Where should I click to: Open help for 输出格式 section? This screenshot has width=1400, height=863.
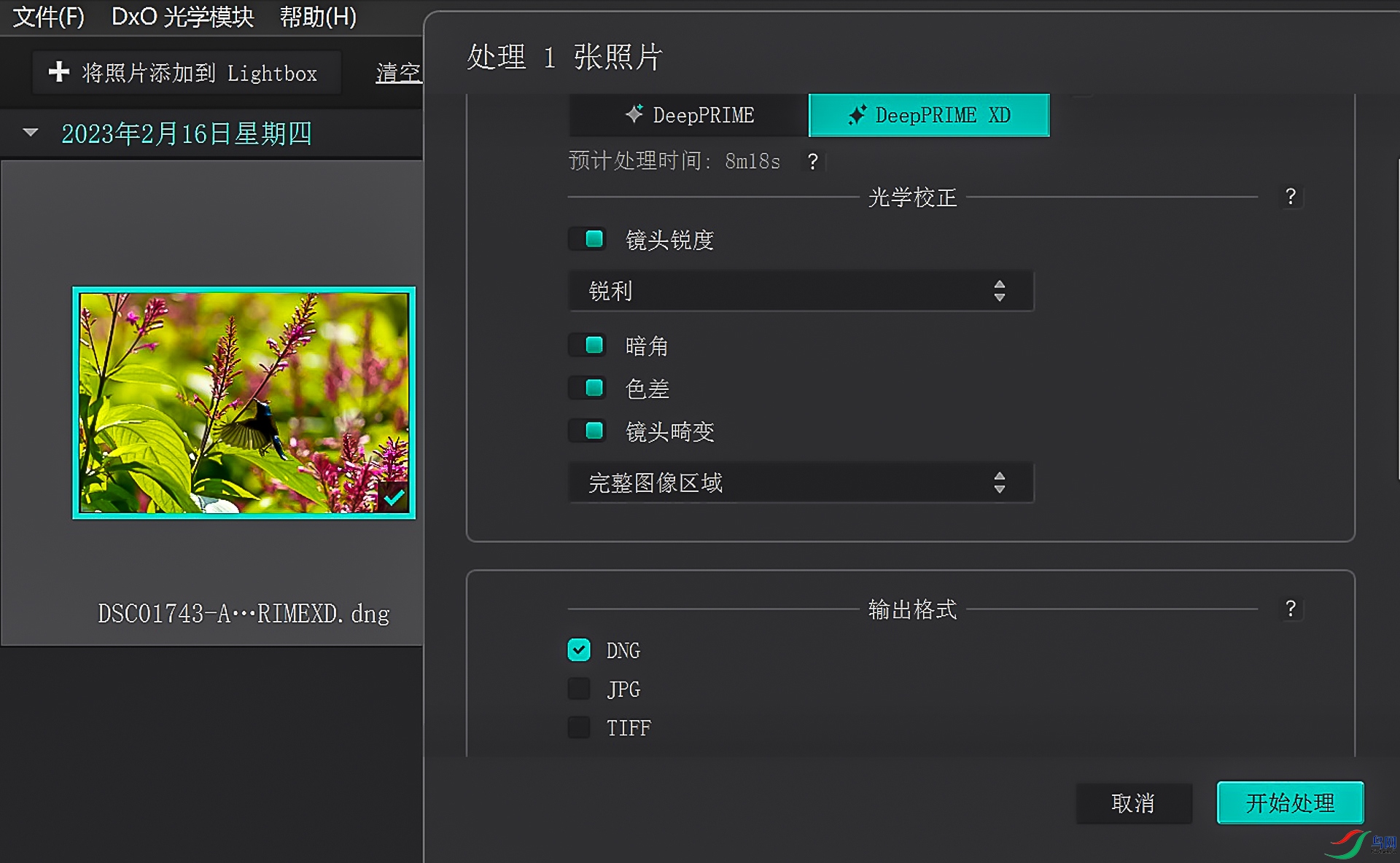tap(1291, 609)
